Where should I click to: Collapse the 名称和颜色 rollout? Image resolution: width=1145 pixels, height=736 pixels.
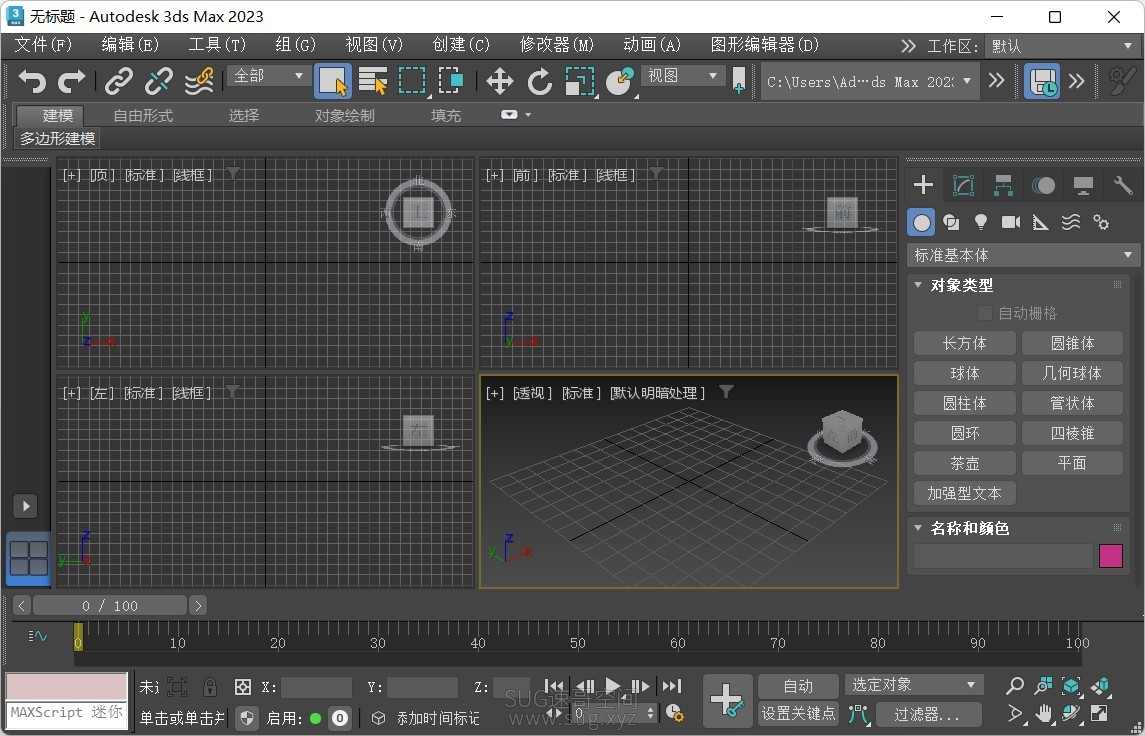click(x=919, y=528)
